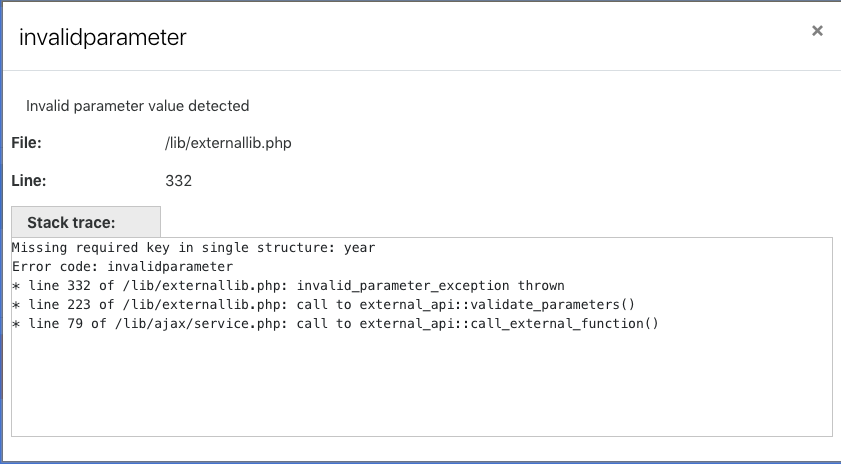Viewport: 841px width, 464px height.
Task: Select the 'Invalid parameter value detected' message
Action: (137, 106)
